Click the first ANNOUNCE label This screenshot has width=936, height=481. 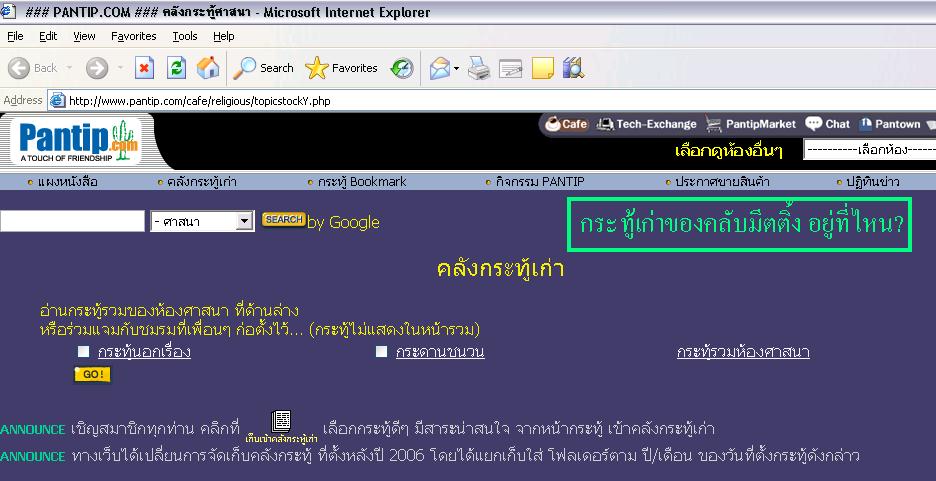coord(32,430)
